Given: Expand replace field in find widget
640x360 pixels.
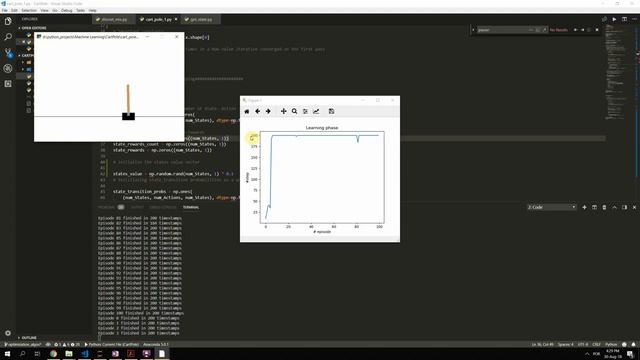Looking at the screenshot, I should pos(473,30).
